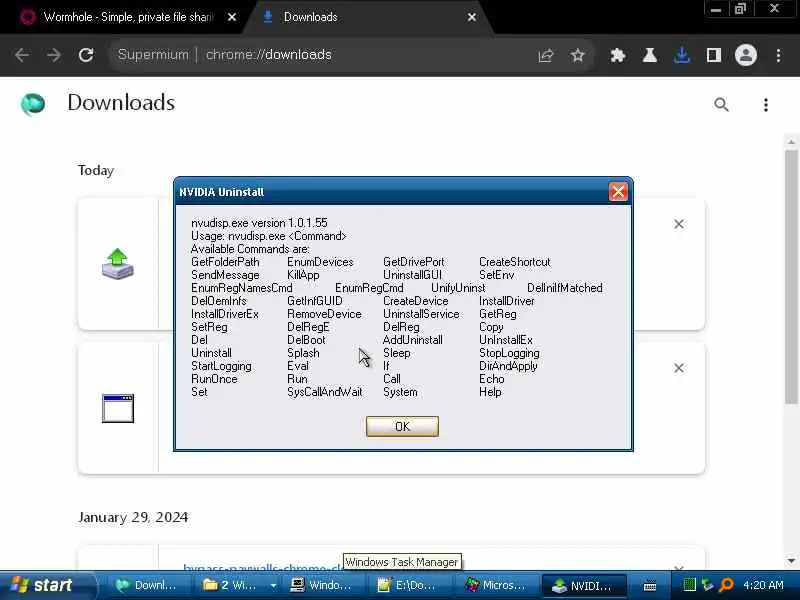
Task: Expand the taskbar group dropdown arrow
Action: click(x=273, y=585)
